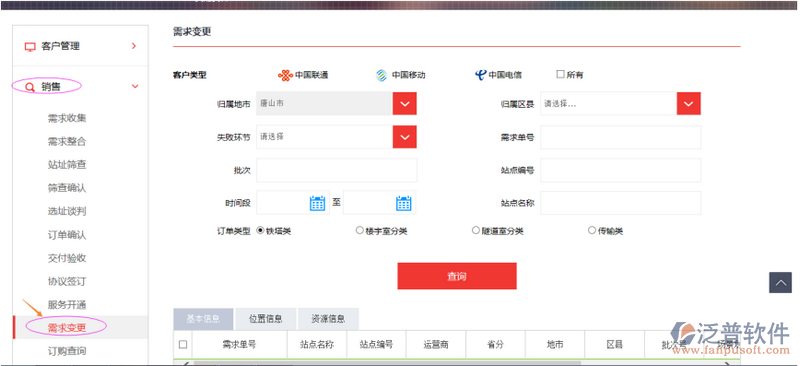The height and width of the screenshot is (366, 800).
Task: Select the 传输类 order type radio
Action: tap(592, 230)
